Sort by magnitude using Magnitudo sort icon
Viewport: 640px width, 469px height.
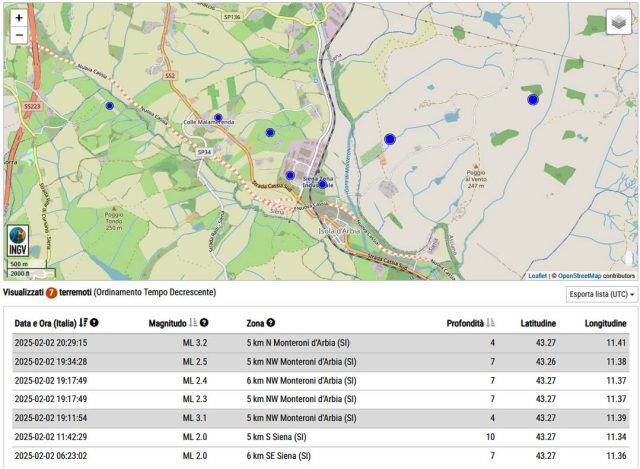pos(193,323)
